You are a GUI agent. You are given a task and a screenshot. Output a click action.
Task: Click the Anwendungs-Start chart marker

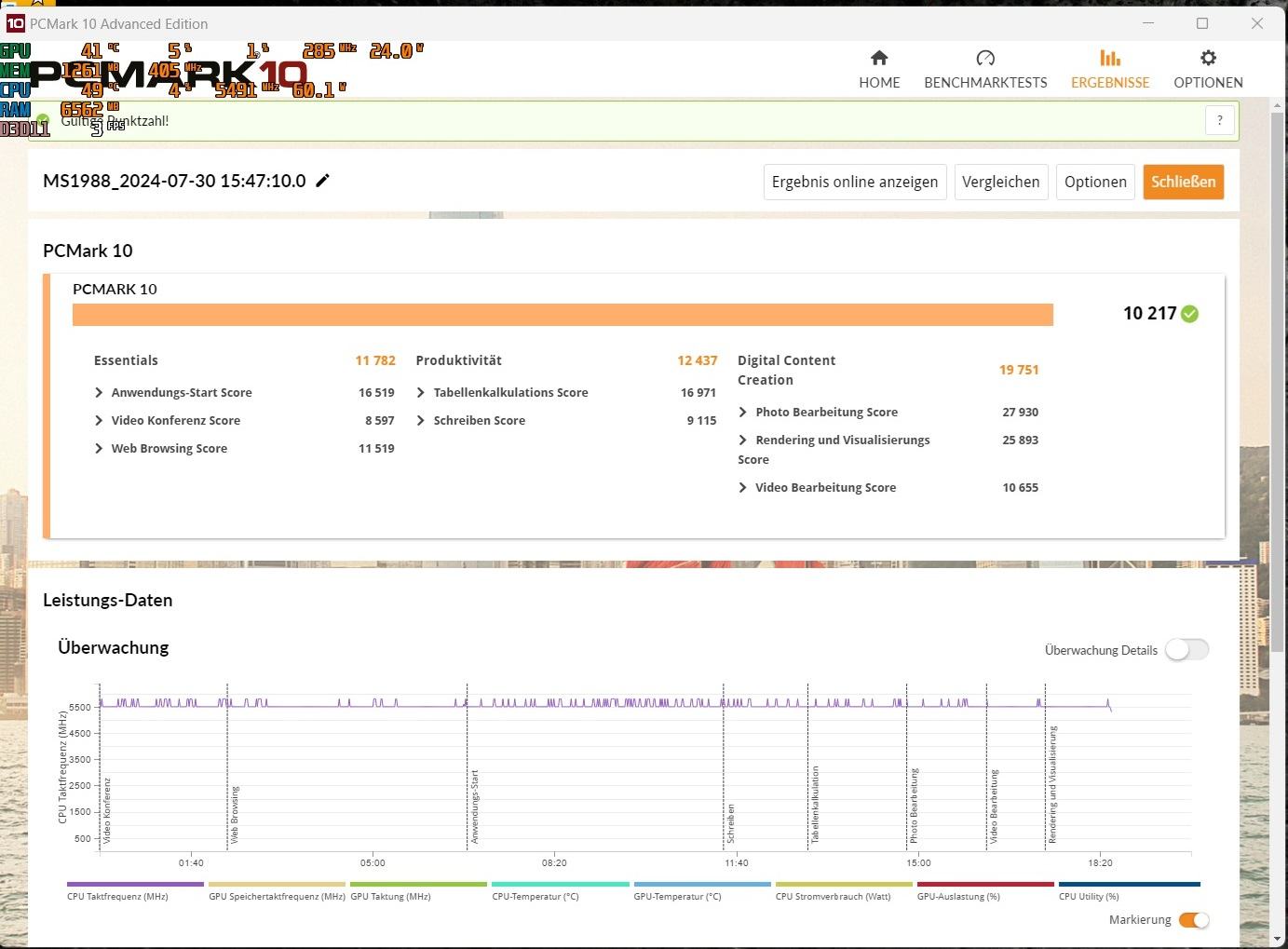click(474, 807)
